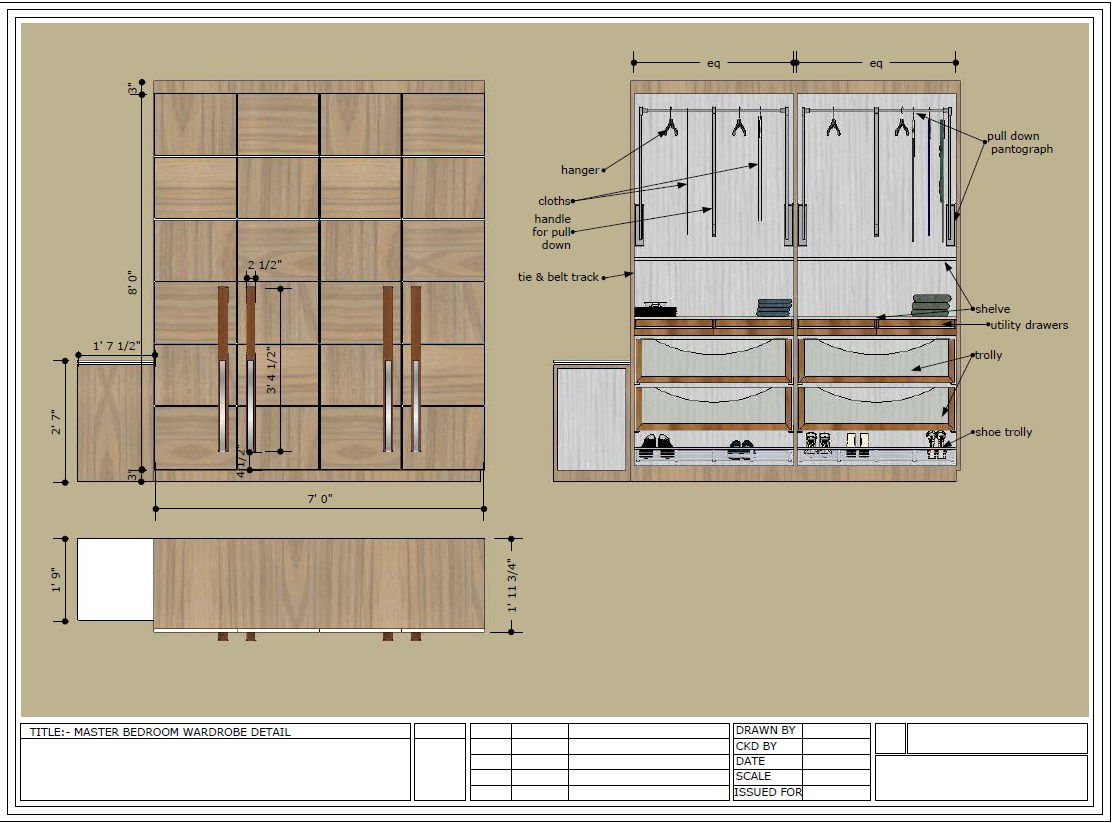Select the SCALE field in title block
This screenshot has width=1117, height=823.
tap(753, 776)
